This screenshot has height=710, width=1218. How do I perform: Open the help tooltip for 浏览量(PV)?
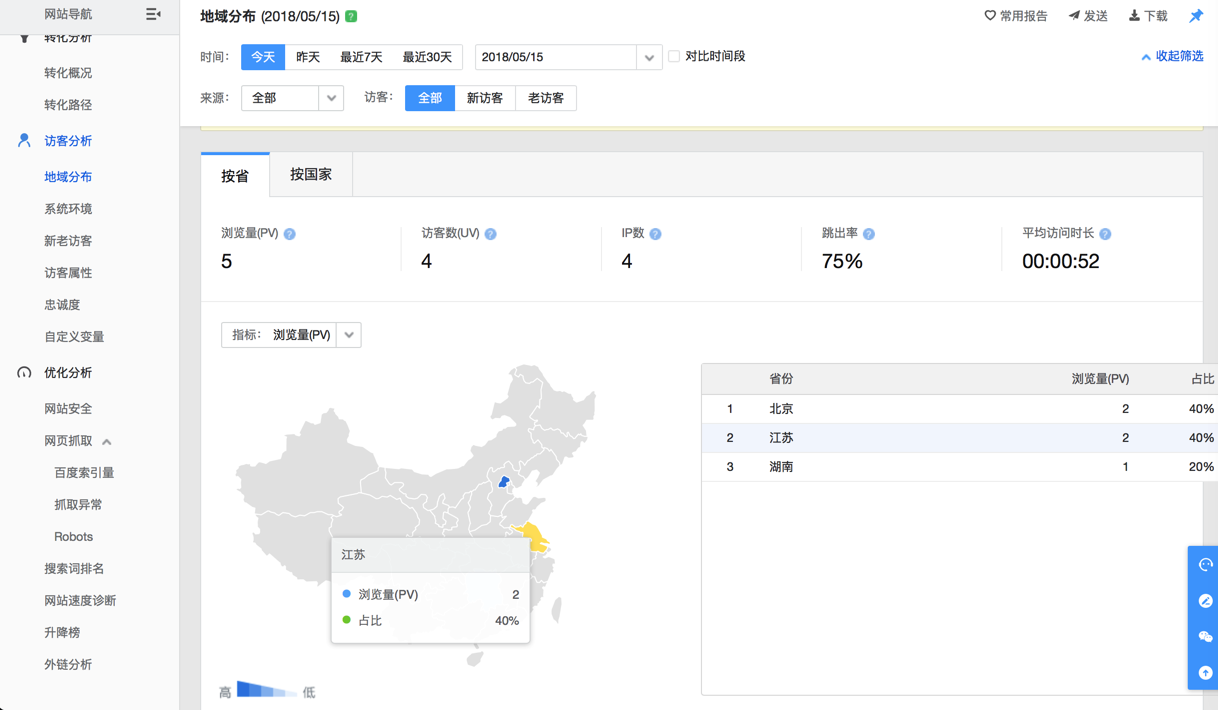coord(289,234)
